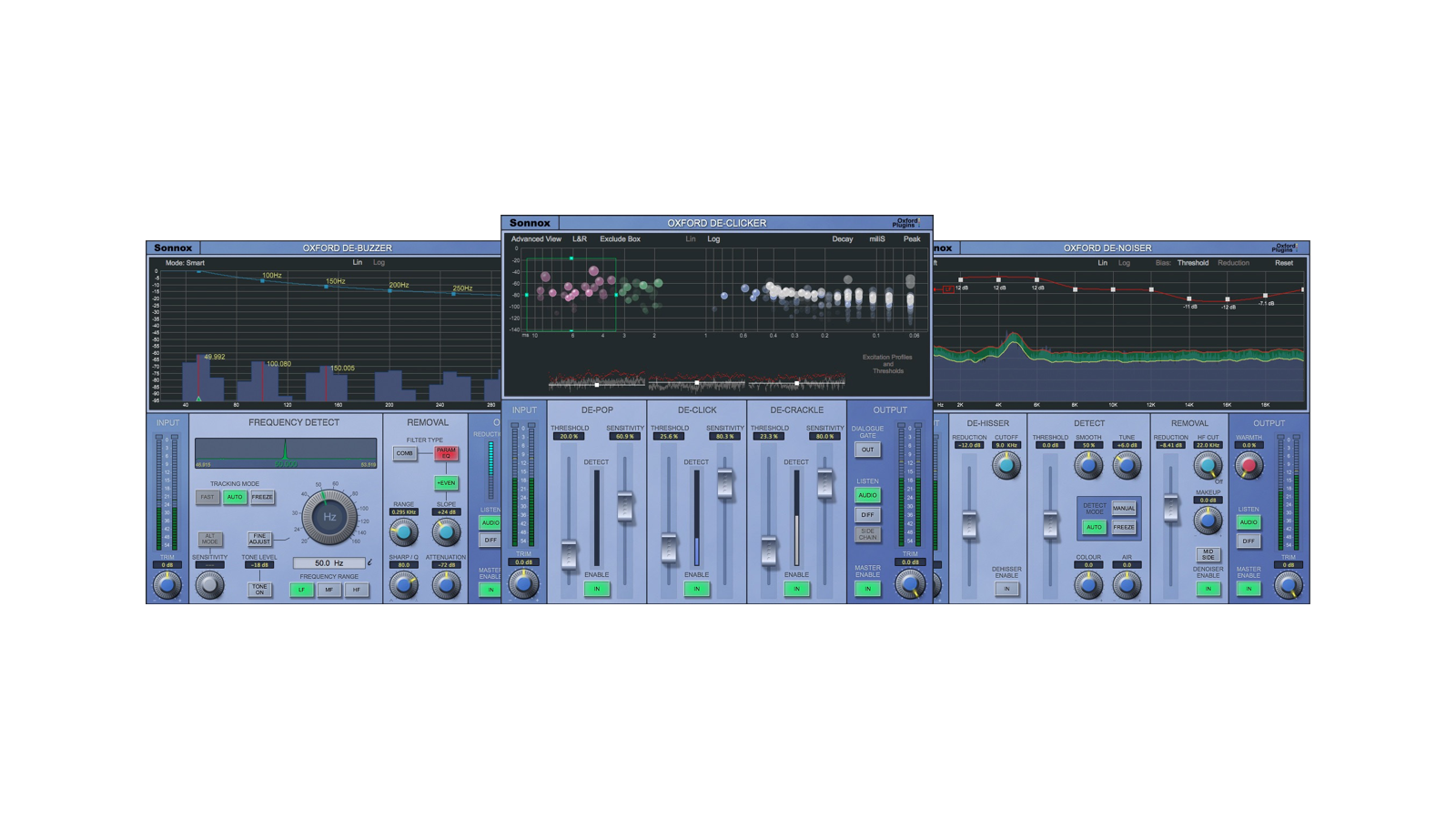The image size is (1456, 819).
Task: Select the HF frequency range
Action: (357, 590)
